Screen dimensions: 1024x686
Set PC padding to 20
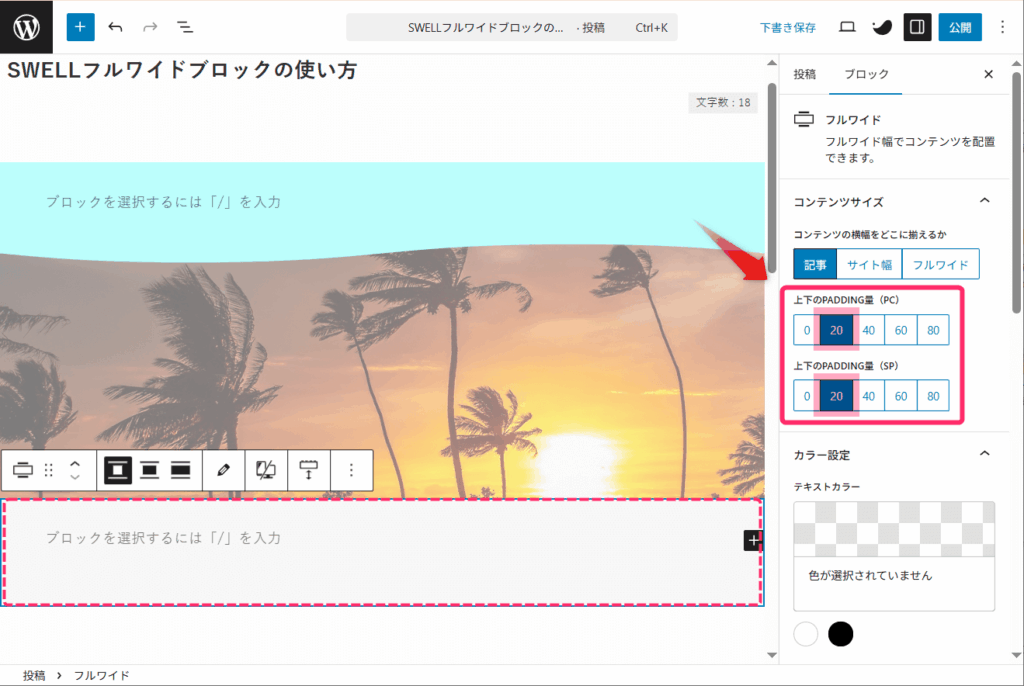click(x=837, y=330)
